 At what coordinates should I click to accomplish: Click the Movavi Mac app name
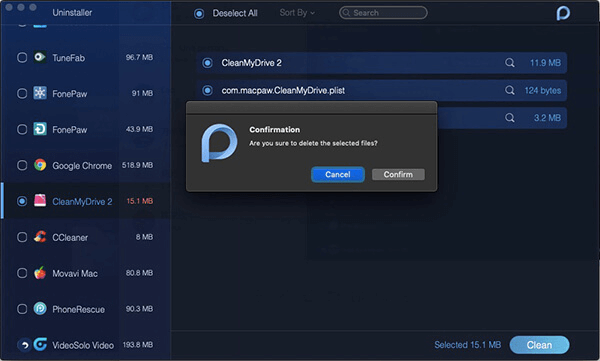coord(75,273)
